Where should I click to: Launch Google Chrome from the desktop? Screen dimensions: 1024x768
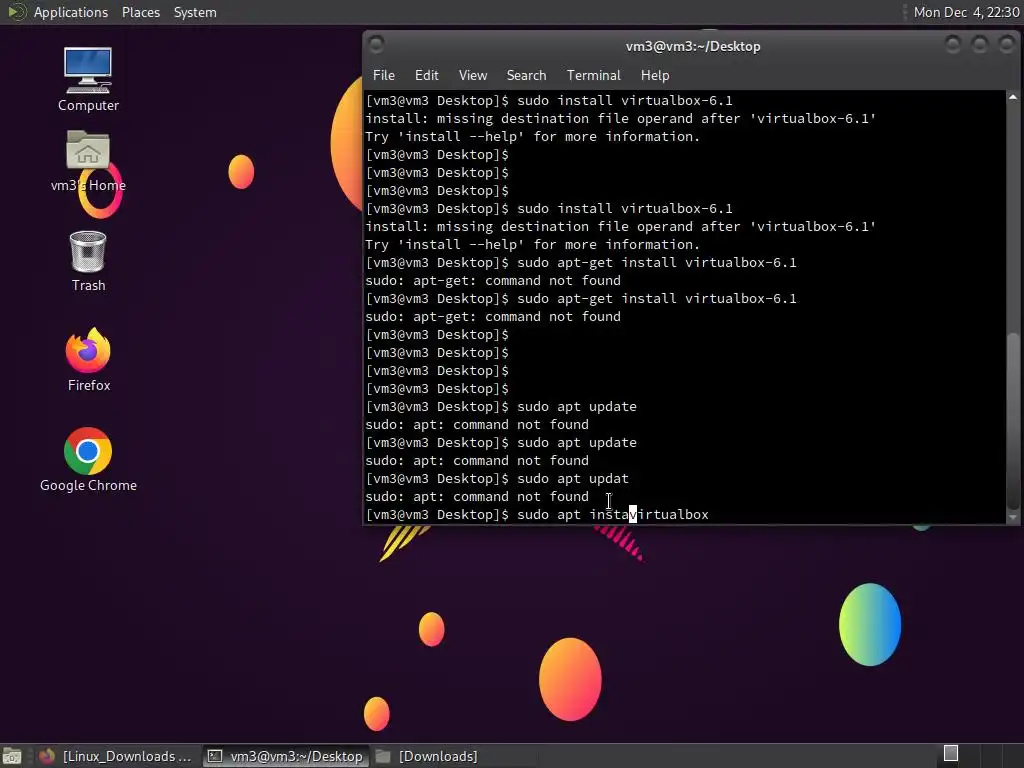click(x=88, y=459)
